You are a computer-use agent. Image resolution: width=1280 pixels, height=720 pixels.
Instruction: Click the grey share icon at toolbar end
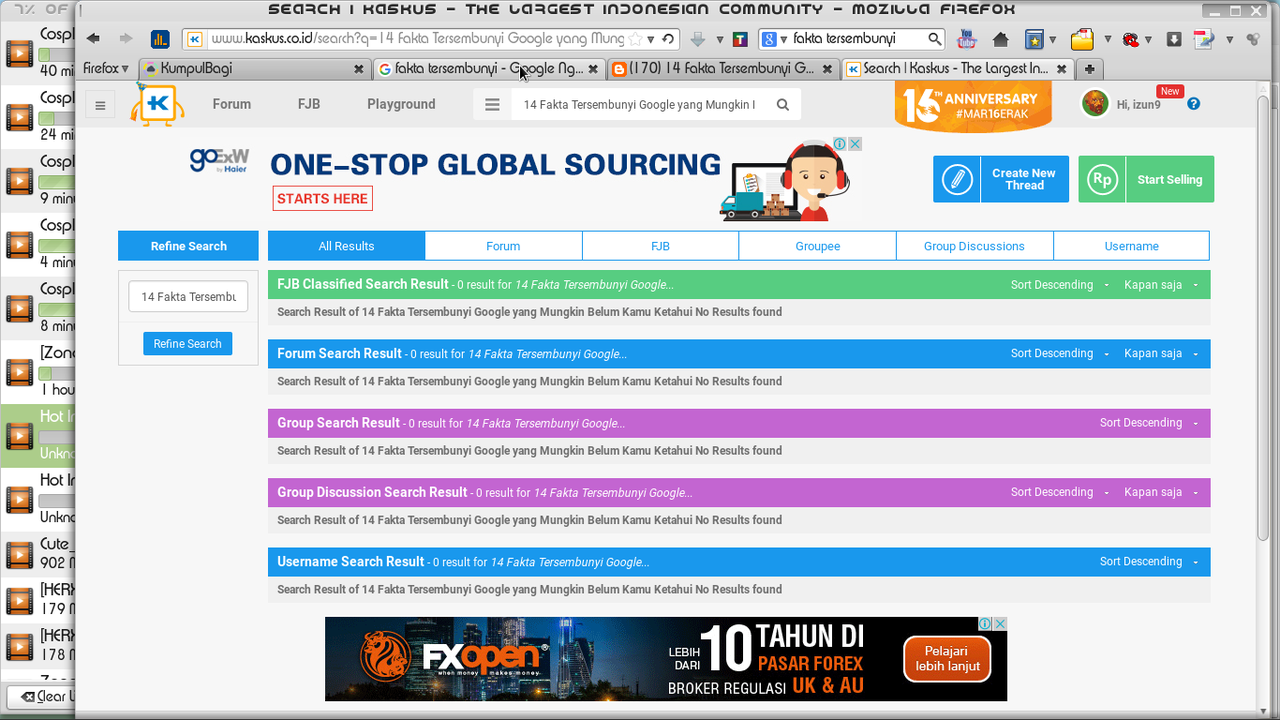(1253, 40)
